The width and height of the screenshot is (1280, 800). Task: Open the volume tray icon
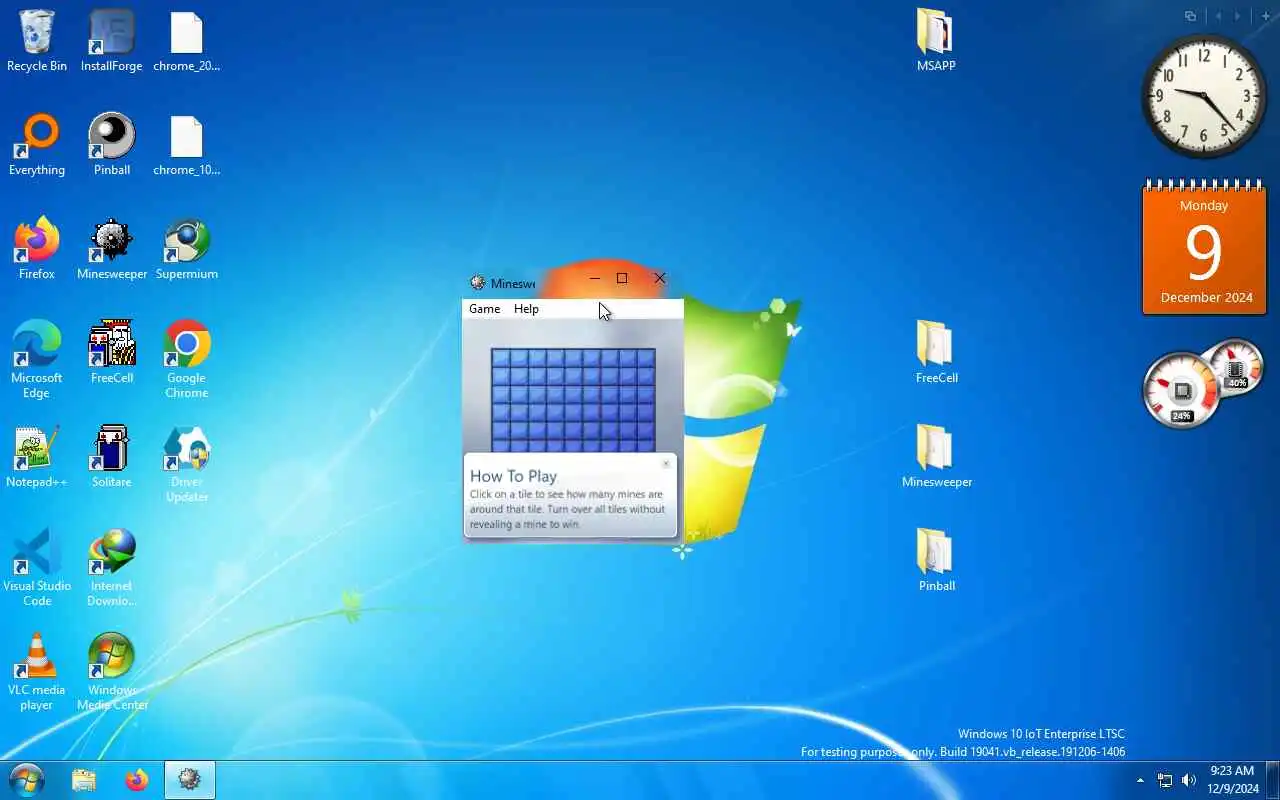pos(1189,780)
